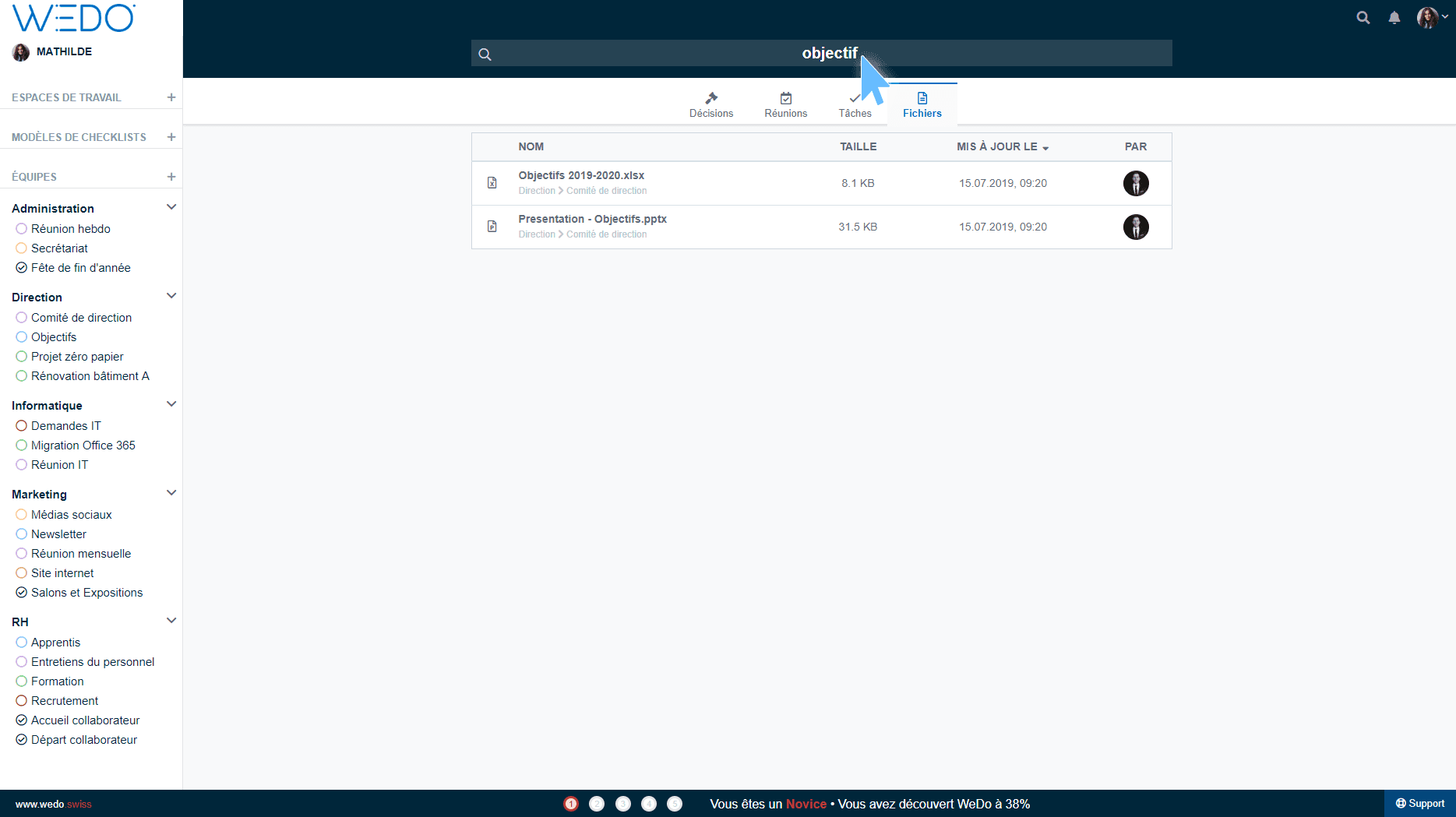This screenshot has height=817, width=1456.
Task: Open the notifications bell
Action: pos(1394,17)
